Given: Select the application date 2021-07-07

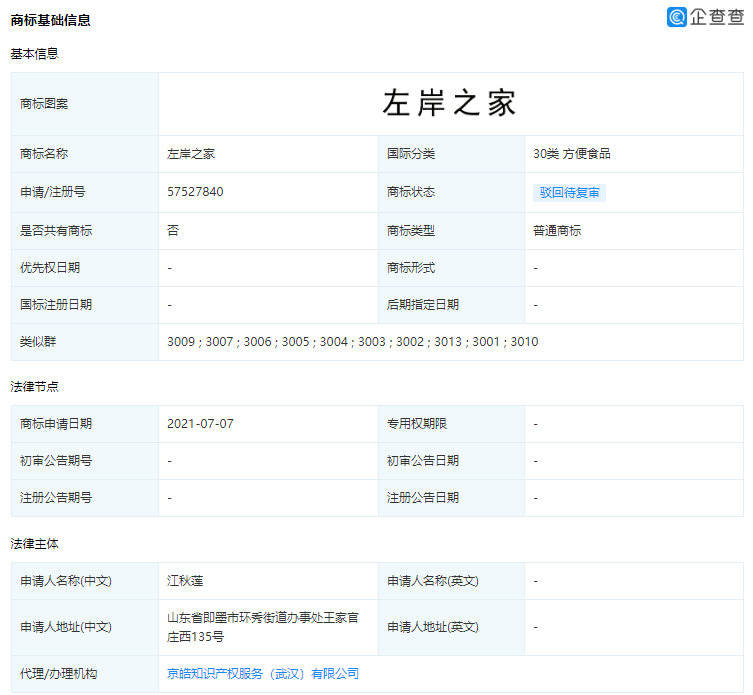Looking at the screenshot, I should pyautogui.click(x=200, y=424).
